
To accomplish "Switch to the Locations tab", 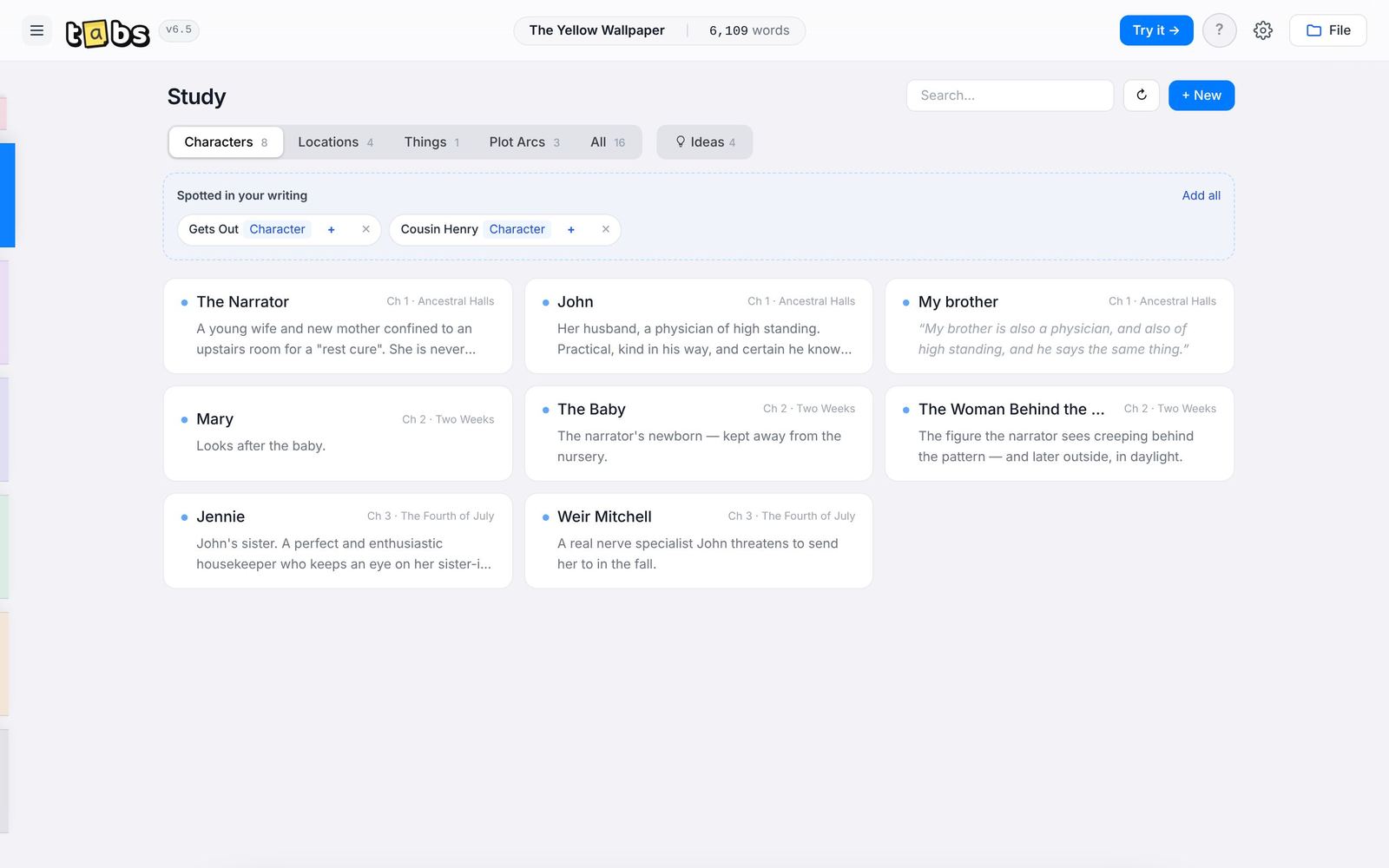I will coord(336,142).
